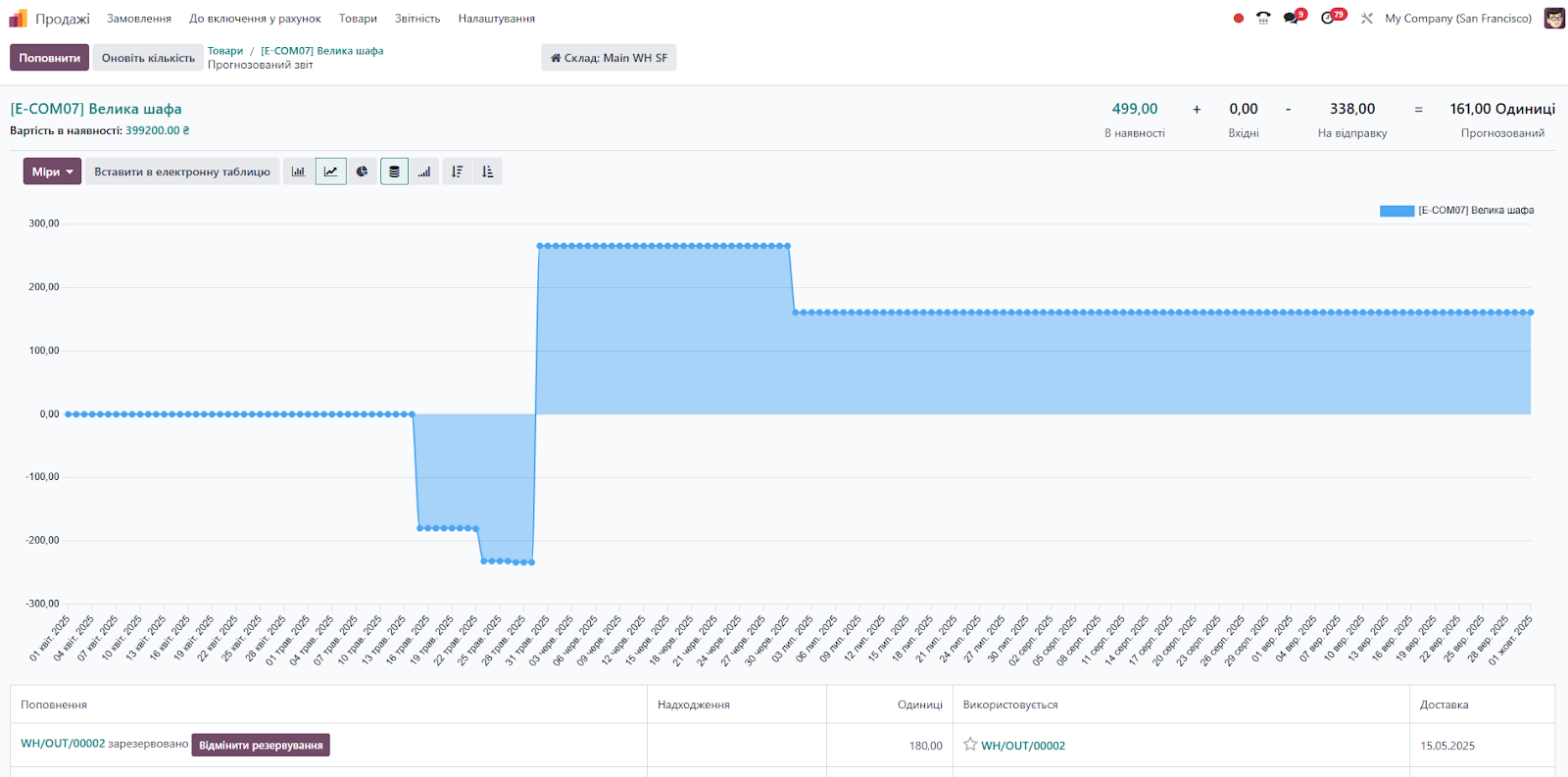1568x777 pixels.
Task: Open [E-COM07] Велика шафа breadcrumb link
Action: coord(322,51)
